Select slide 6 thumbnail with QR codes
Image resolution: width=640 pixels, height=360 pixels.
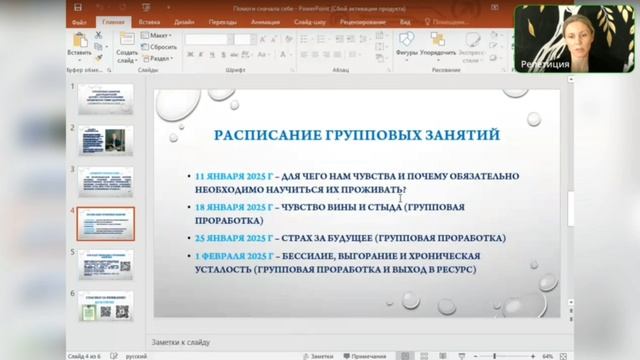click(x=106, y=307)
